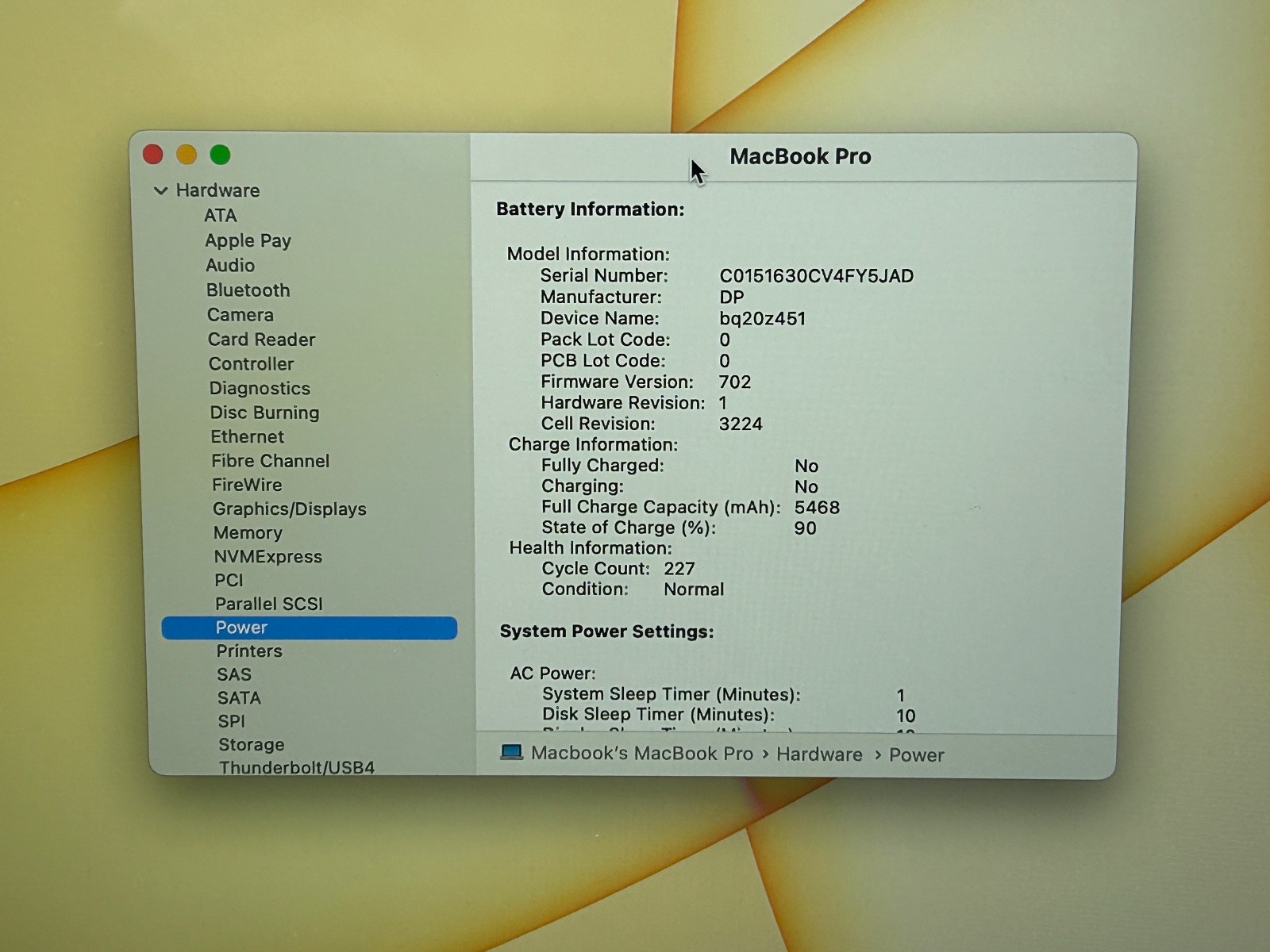
Task: Show Ethernet hardware details
Action: [247, 437]
